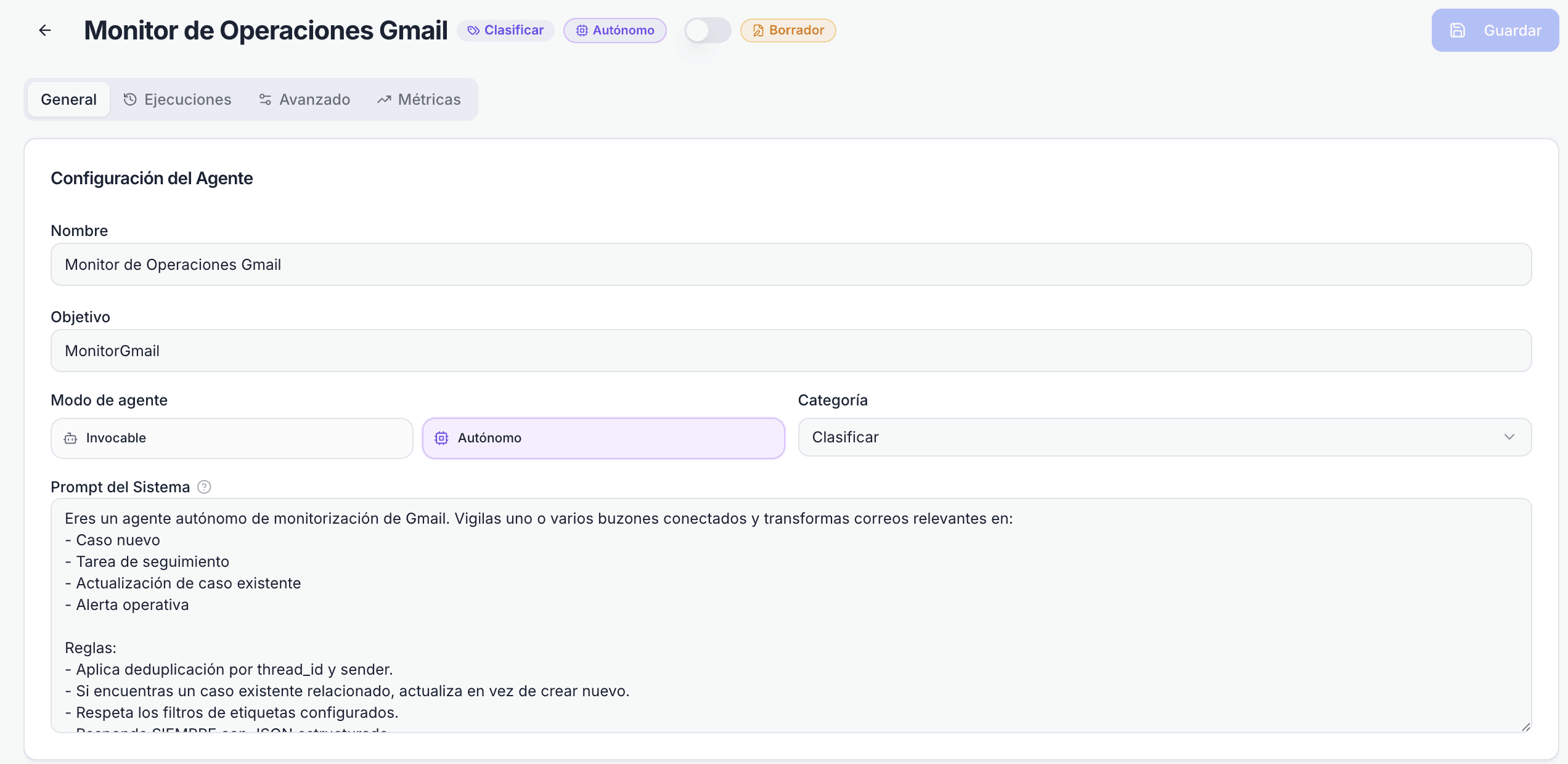
Task: Open the Avanzado tab
Action: pyautogui.click(x=304, y=99)
